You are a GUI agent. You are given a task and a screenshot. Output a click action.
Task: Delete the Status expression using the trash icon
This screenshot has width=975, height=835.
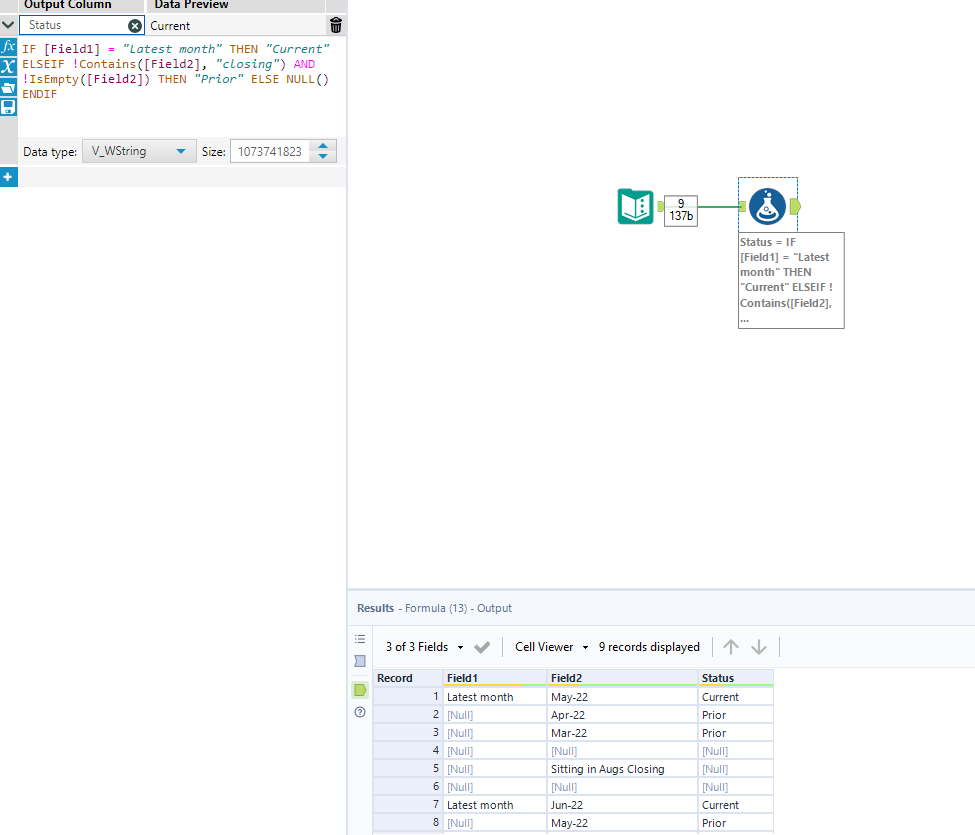(335, 25)
